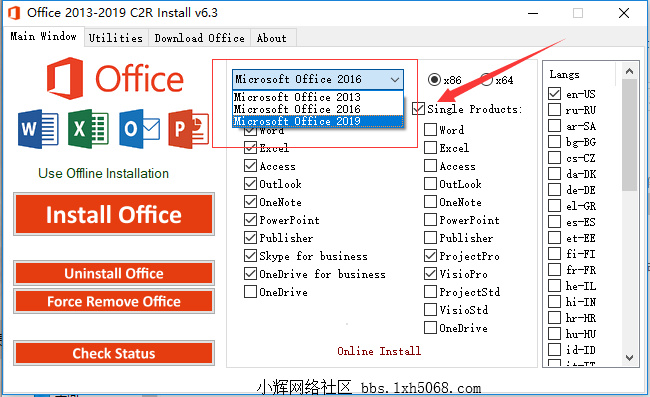Screen dimensions: 650x397
Task: Uncheck the suite PowerPoint checkbox
Action: tap(250, 220)
